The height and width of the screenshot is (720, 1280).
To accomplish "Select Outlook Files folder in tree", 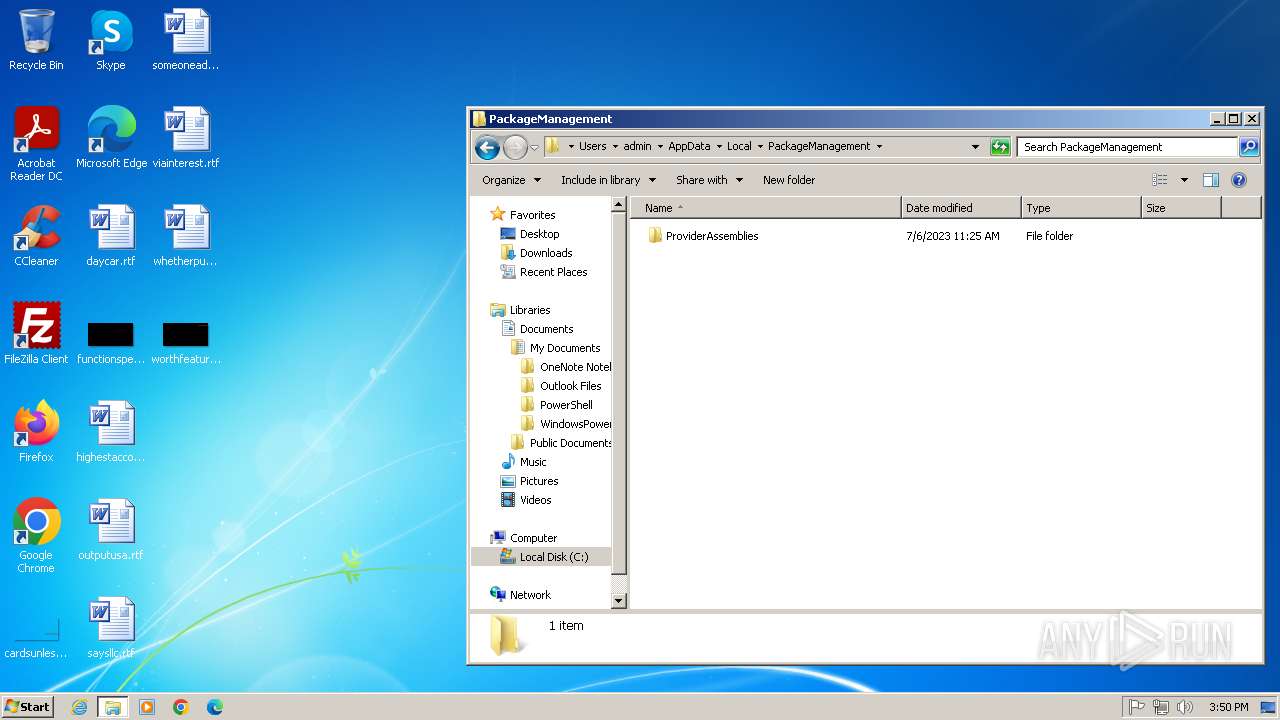I will [560, 386].
